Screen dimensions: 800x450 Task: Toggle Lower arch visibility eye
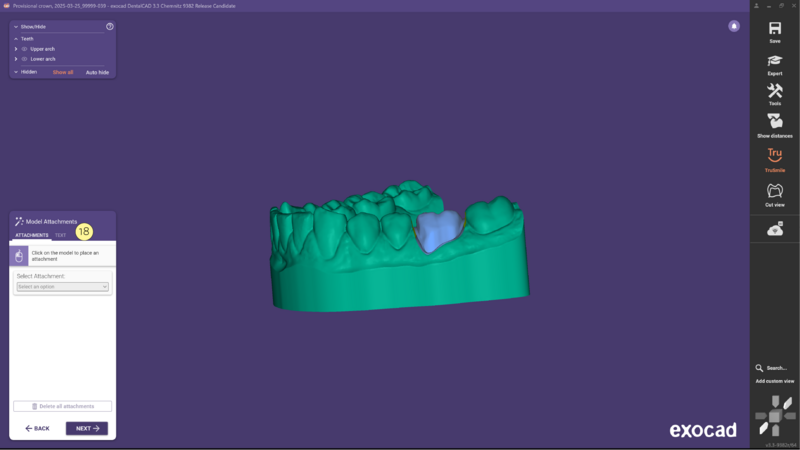(24, 59)
